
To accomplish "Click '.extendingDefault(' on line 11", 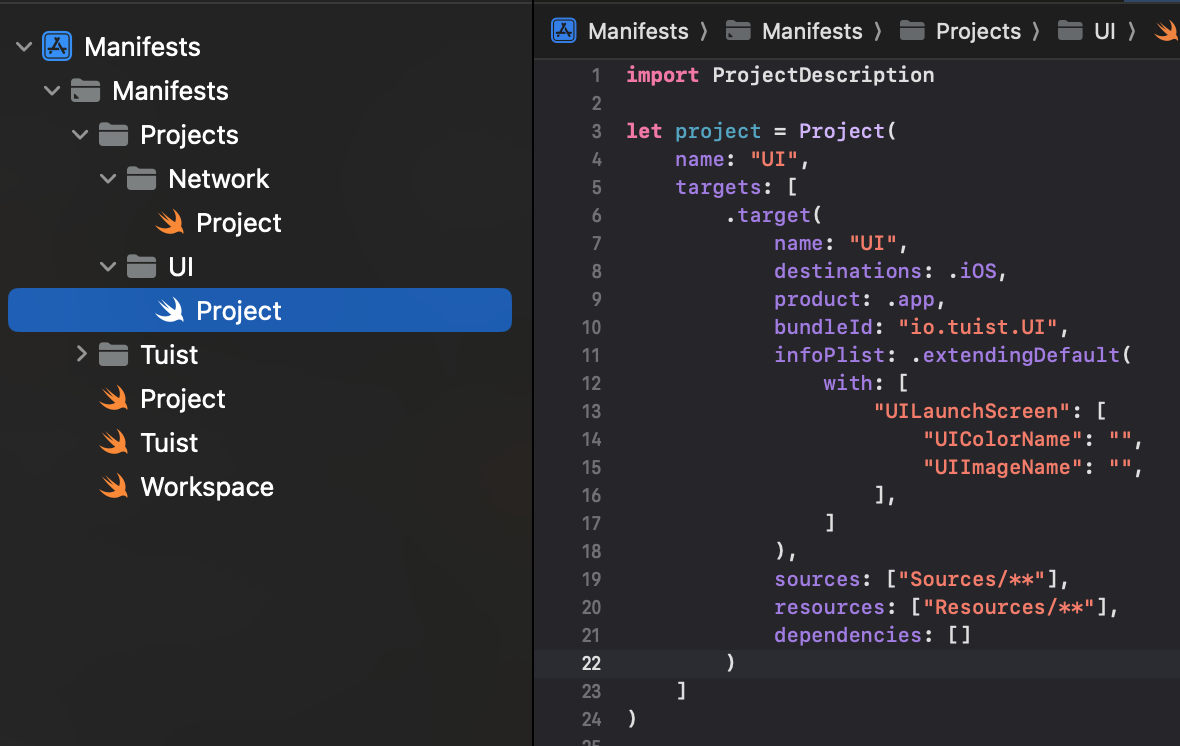I will tap(1021, 355).
